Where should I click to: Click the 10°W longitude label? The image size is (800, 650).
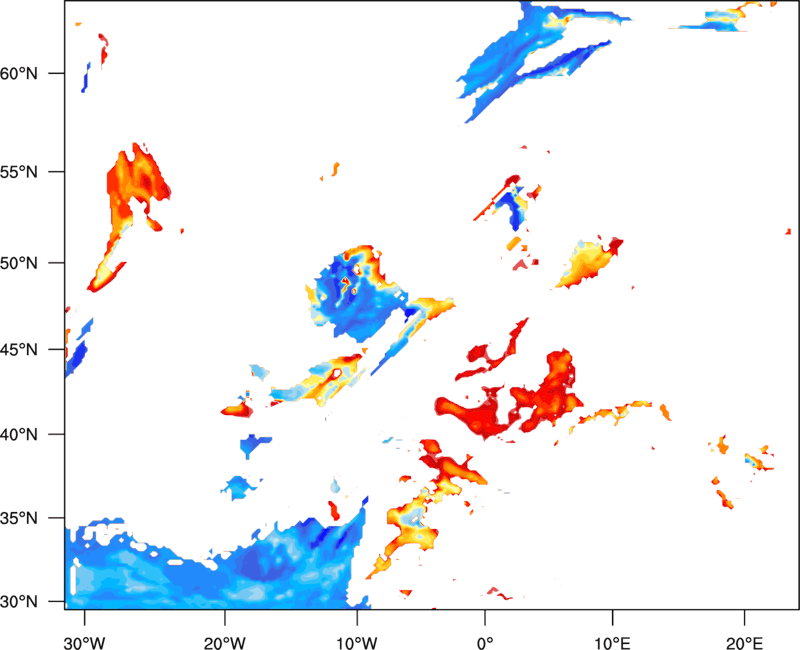pos(357,642)
